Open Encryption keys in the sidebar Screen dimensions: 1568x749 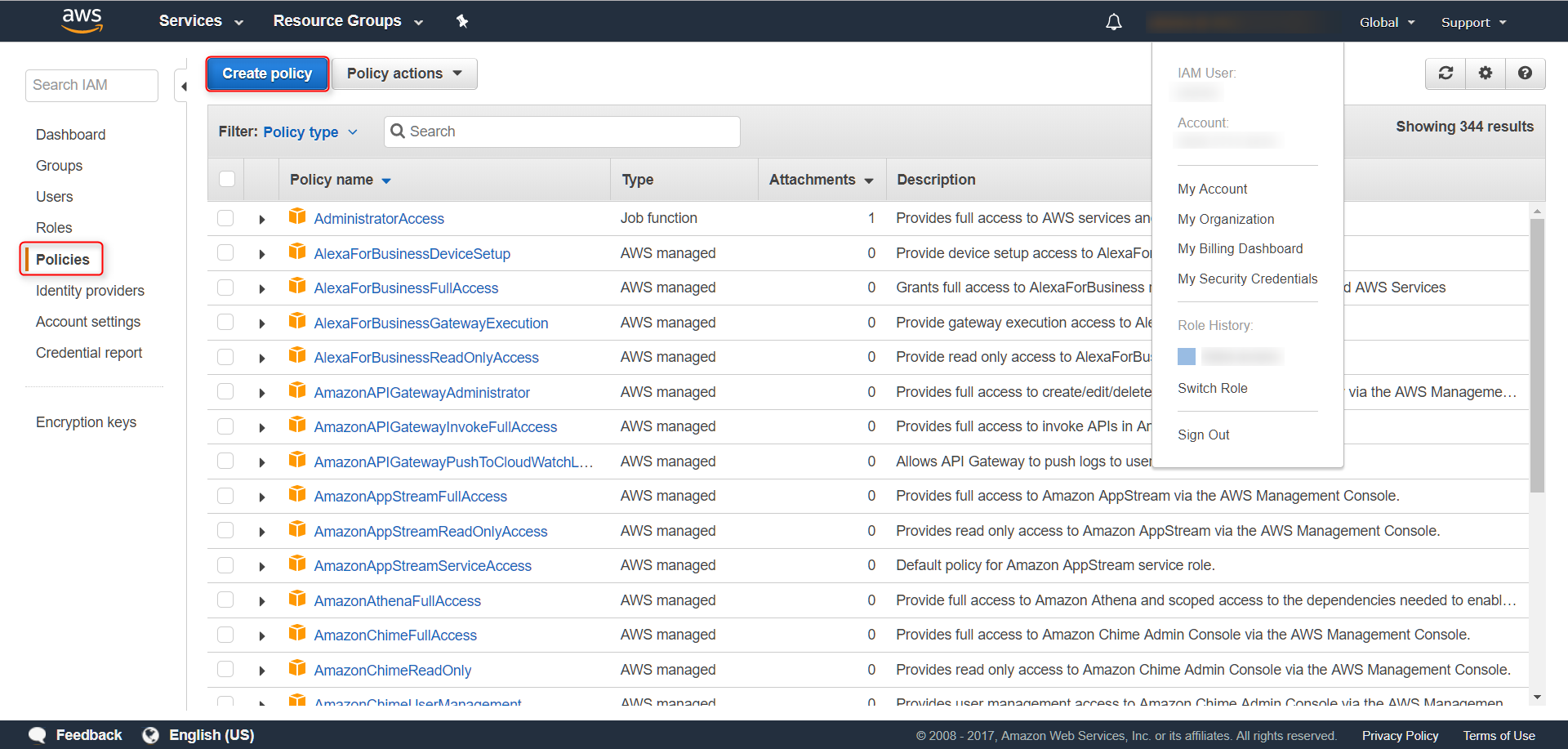86,422
